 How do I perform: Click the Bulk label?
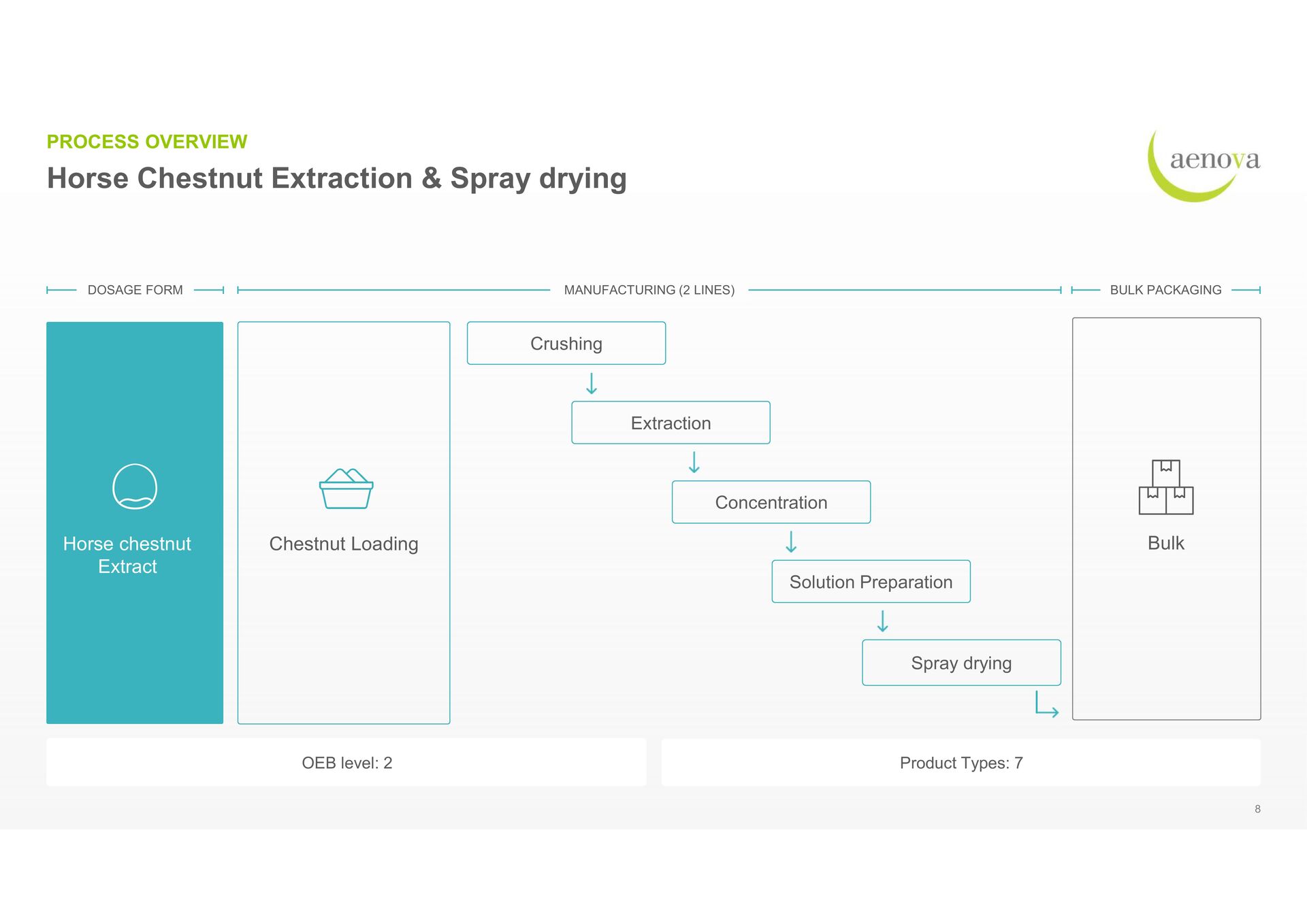1166,543
